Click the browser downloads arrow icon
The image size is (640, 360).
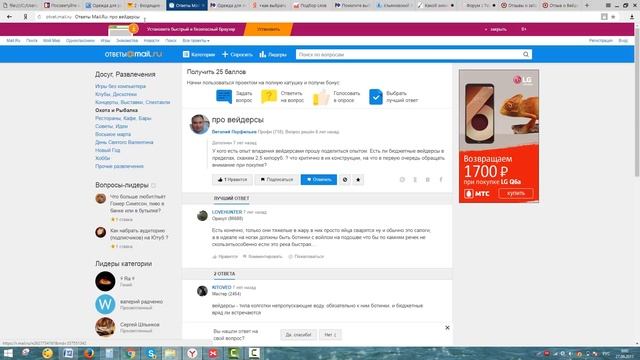632,17
